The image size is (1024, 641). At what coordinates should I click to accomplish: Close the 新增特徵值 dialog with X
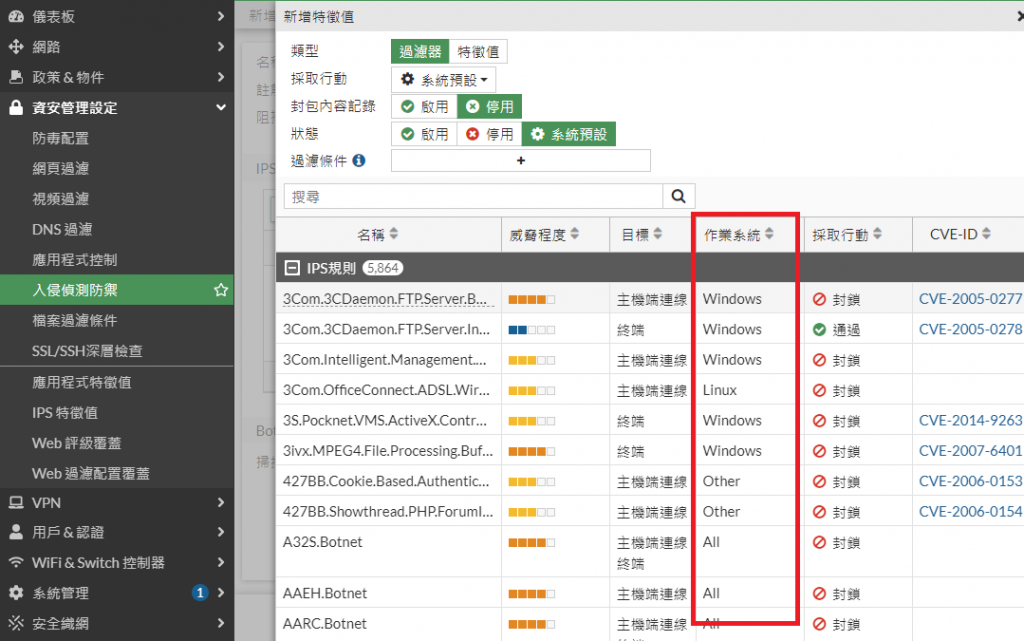pos(1018,17)
